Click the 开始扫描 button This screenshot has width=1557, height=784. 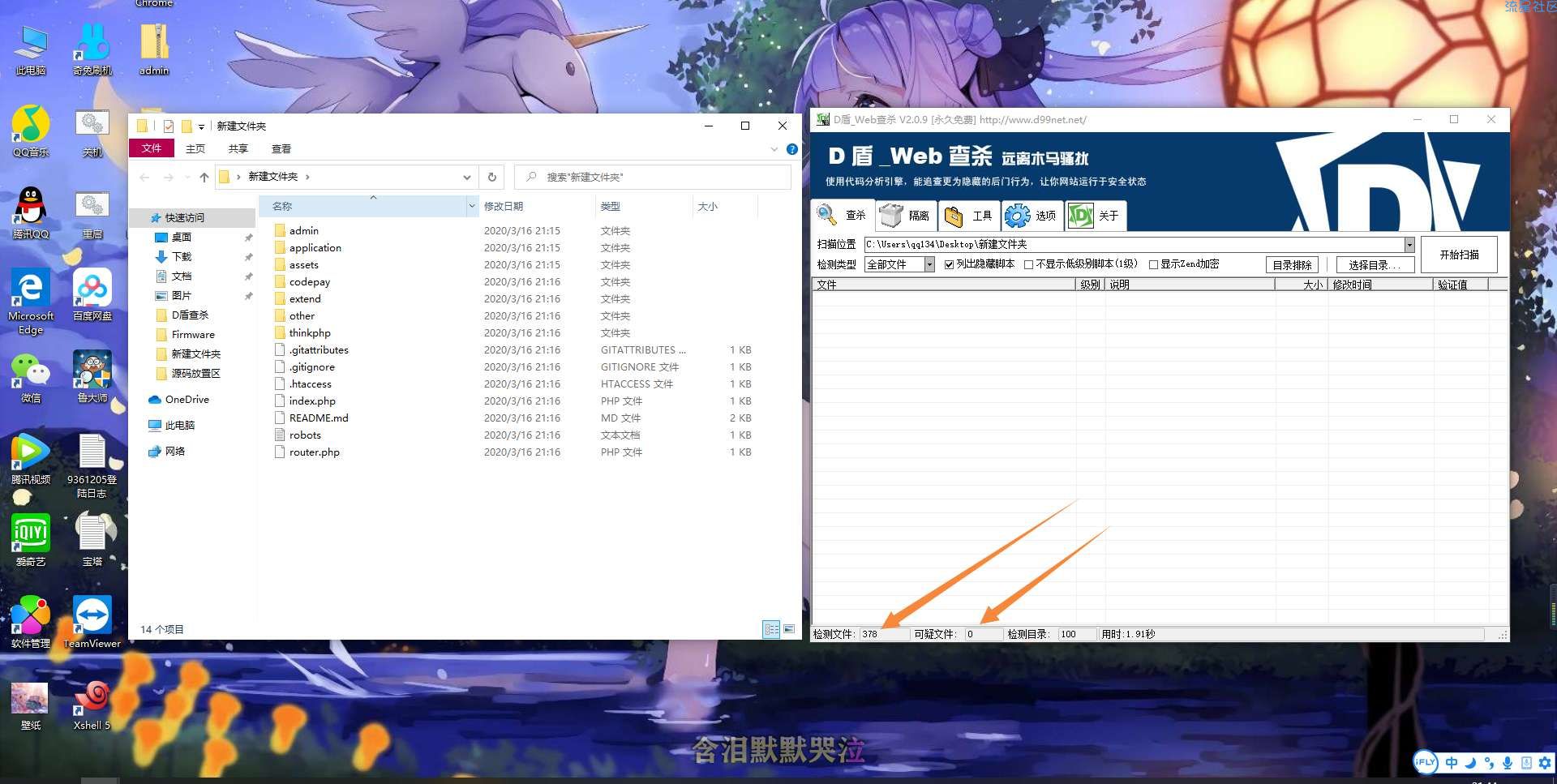point(1459,255)
